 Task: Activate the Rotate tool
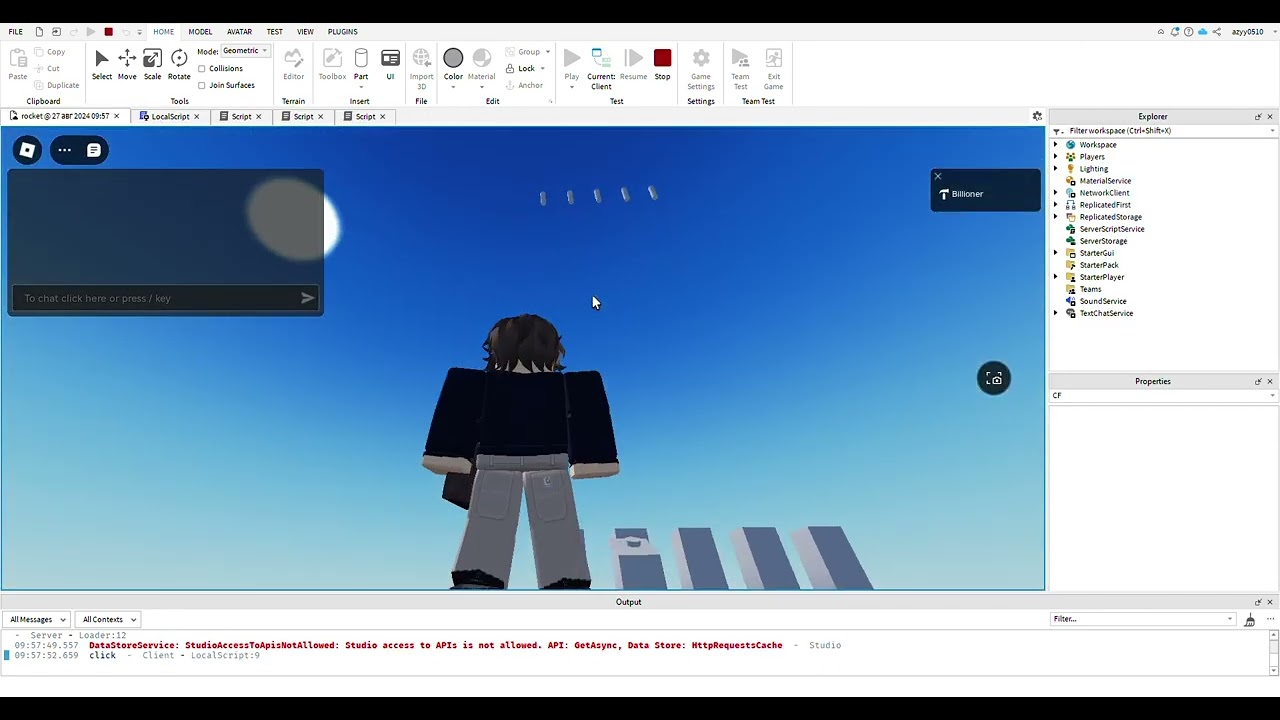[x=179, y=65]
